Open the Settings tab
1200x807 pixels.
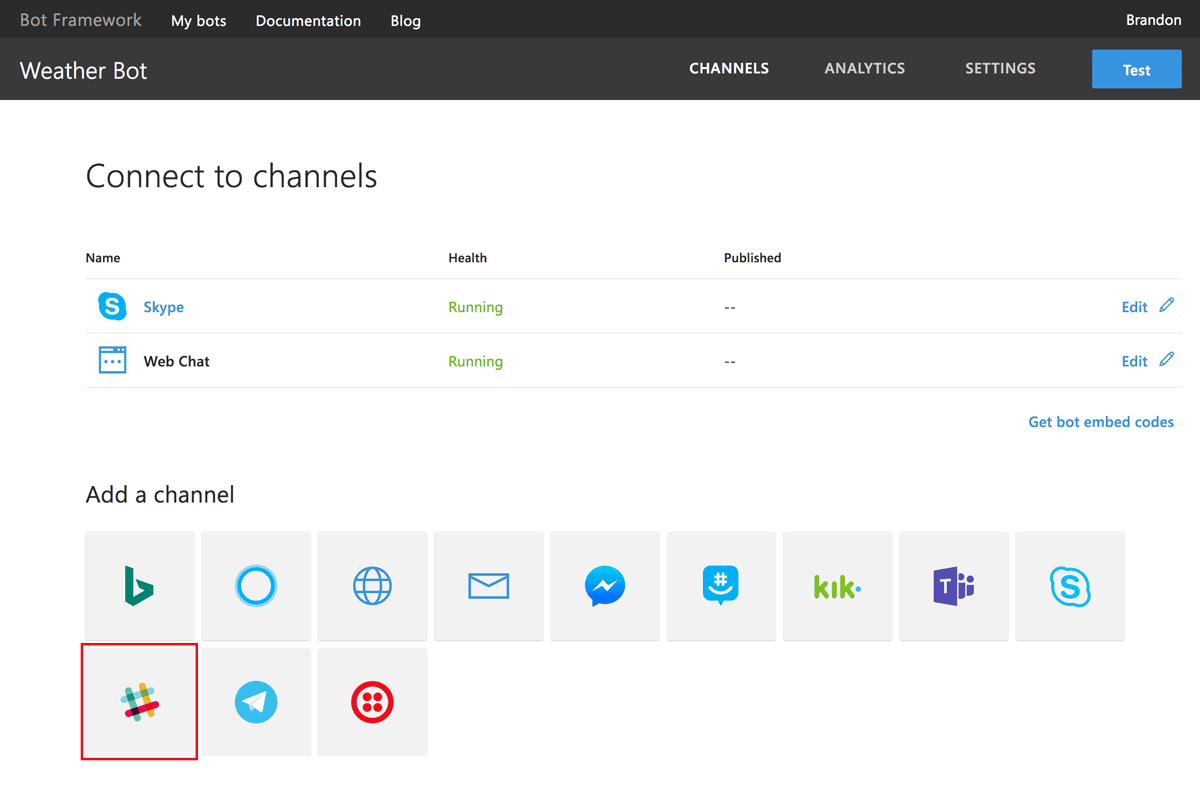pyautogui.click(x=1000, y=69)
